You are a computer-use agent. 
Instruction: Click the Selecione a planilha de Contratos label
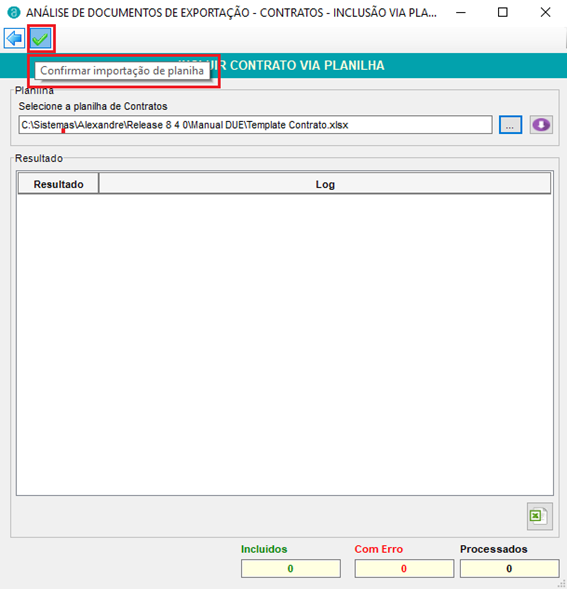(93, 106)
